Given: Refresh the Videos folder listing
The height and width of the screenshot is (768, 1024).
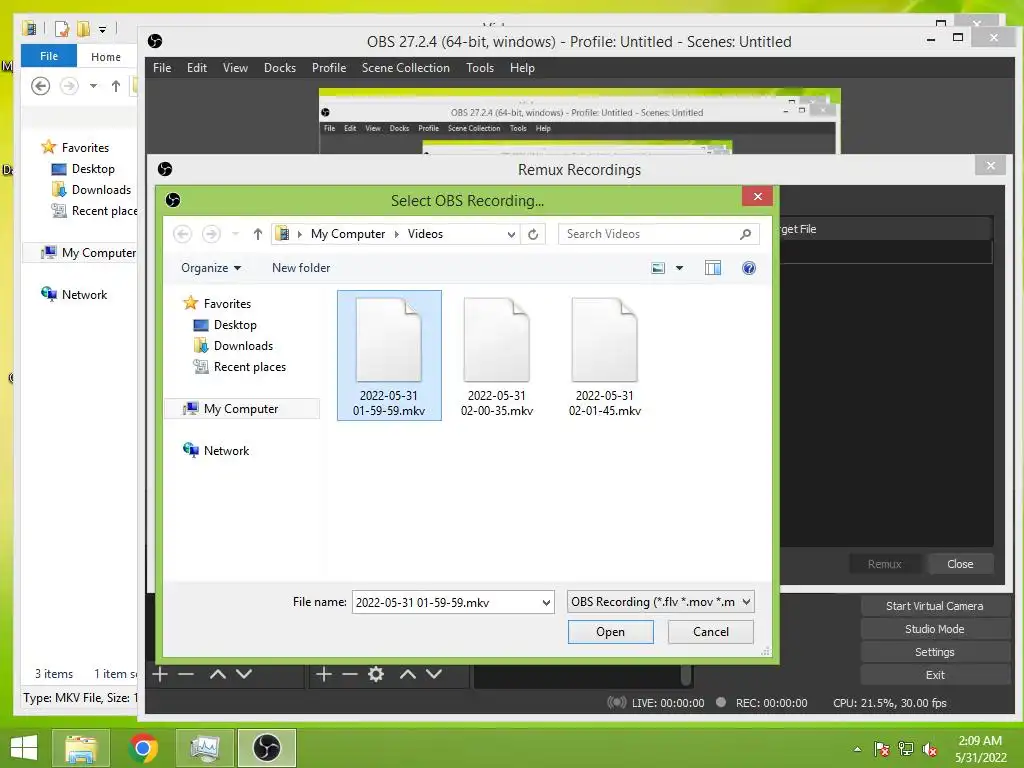Looking at the screenshot, I should click(533, 234).
